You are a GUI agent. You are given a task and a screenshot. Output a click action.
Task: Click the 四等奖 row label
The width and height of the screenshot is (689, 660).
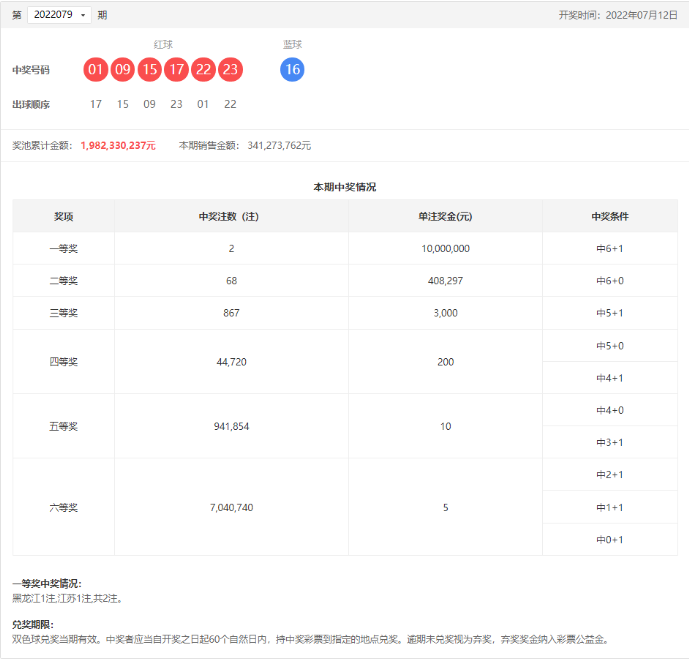pos(64,362)
